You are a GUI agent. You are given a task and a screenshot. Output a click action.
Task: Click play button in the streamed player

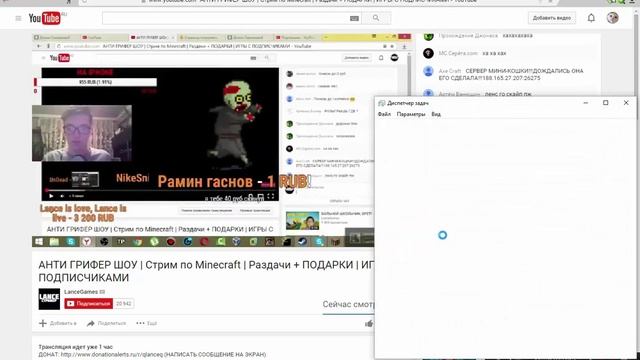(51, 196)
